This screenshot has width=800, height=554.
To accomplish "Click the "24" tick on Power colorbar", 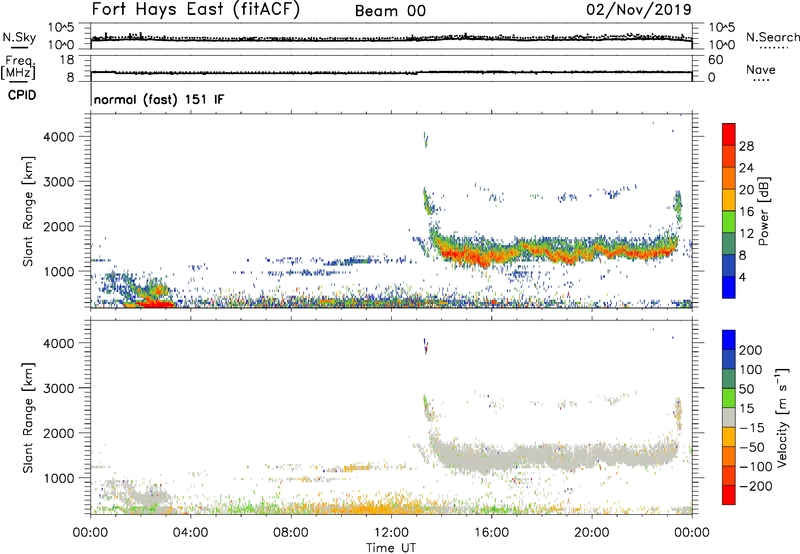I will pos(746,168).
